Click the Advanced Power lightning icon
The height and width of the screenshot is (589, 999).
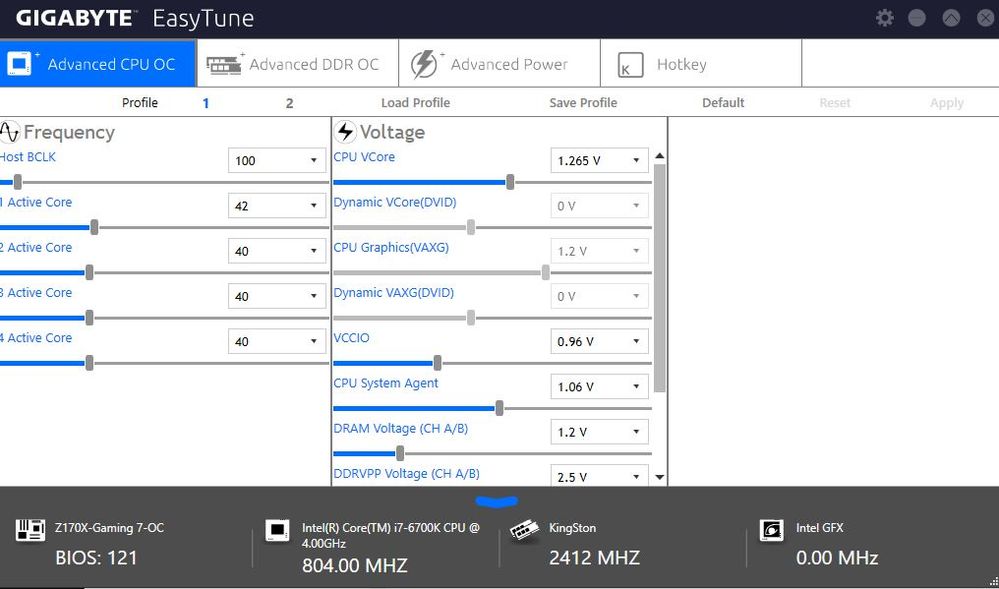(x=425, y=64)
